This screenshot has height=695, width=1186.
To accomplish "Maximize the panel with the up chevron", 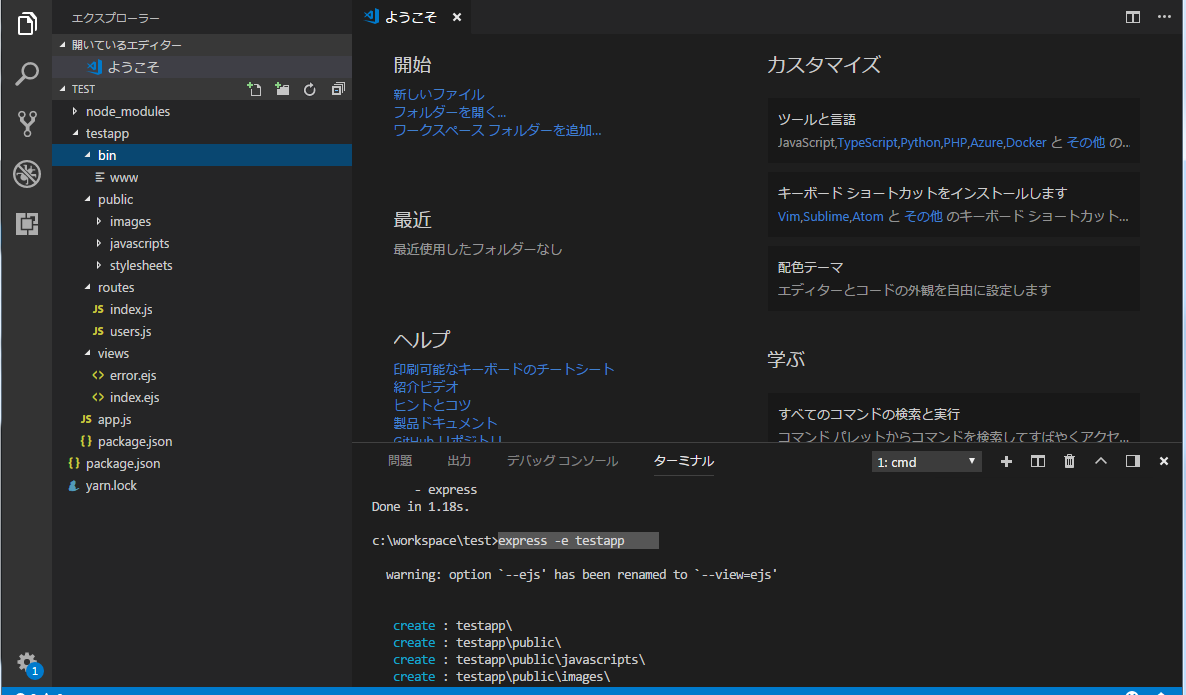I will pos(1101,461).
